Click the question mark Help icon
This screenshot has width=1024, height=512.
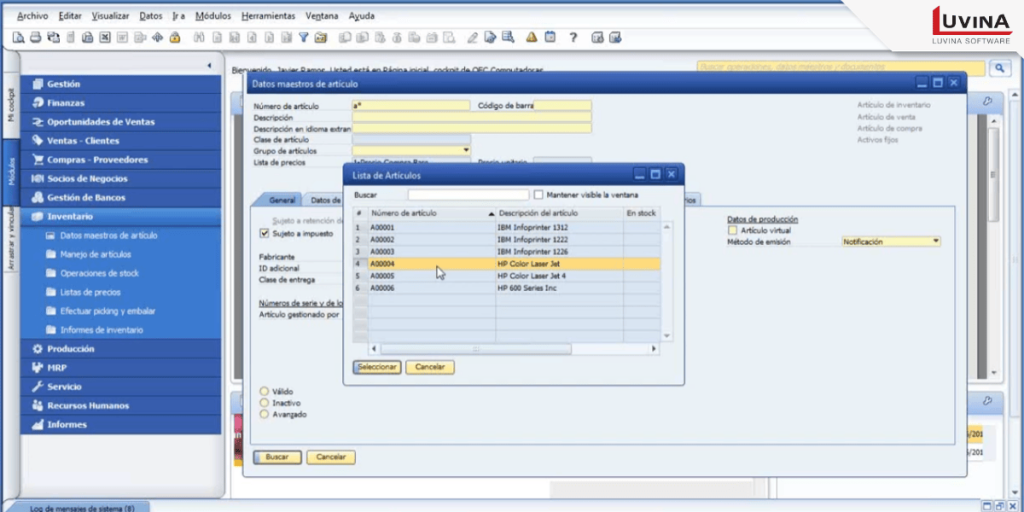click(573, 37)
